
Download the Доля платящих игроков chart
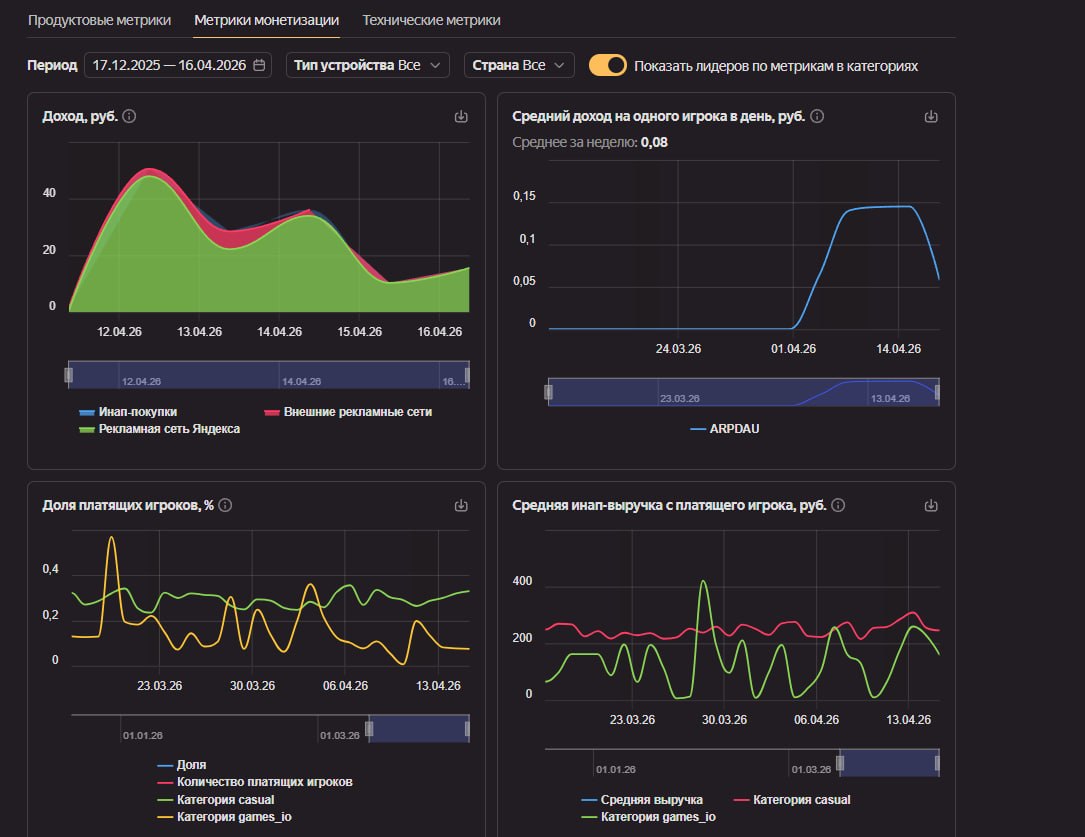coord(461,506)
